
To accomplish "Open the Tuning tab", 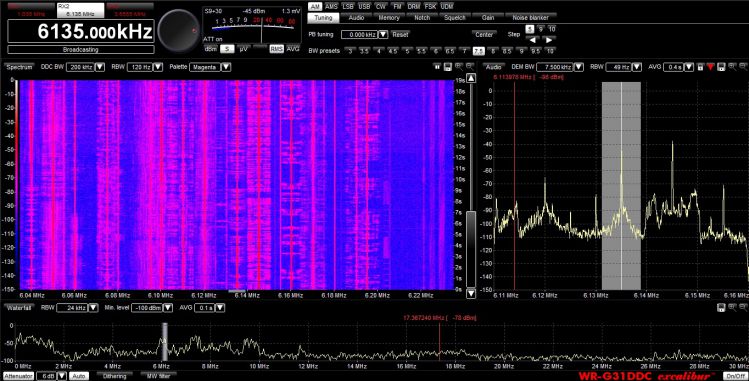I will pyautogui.click(x=323, y=18).
